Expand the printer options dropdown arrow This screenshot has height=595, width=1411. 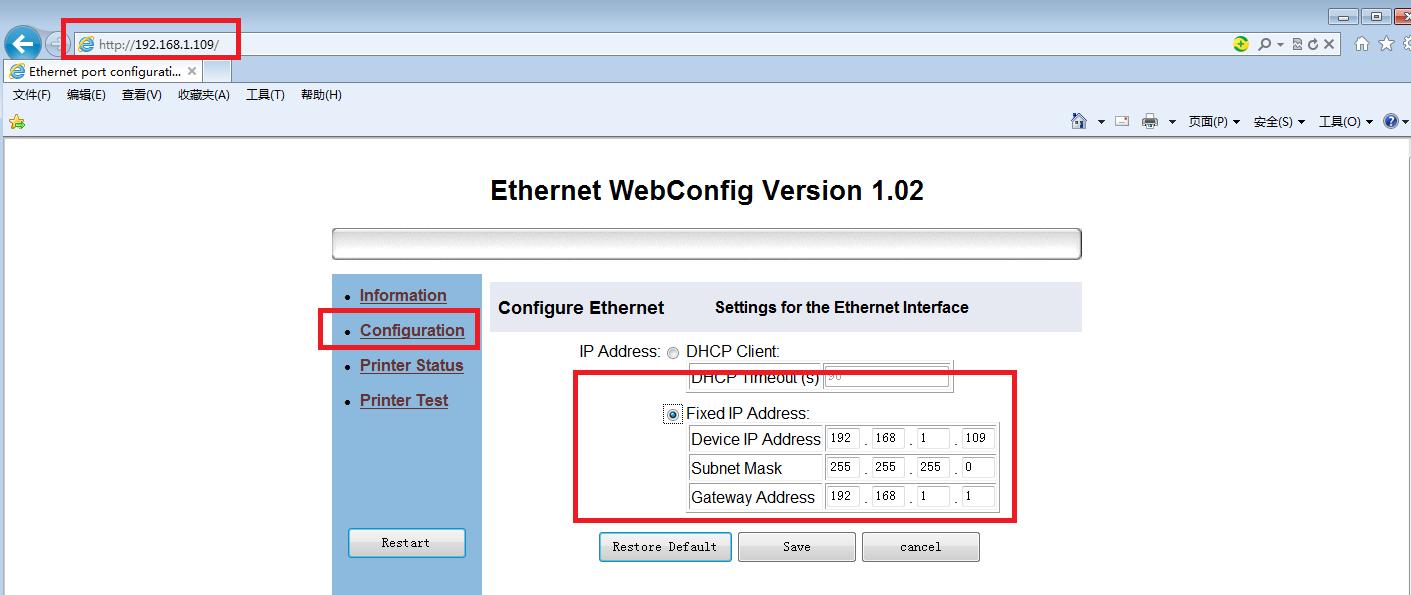click(x=1172, y=122)
